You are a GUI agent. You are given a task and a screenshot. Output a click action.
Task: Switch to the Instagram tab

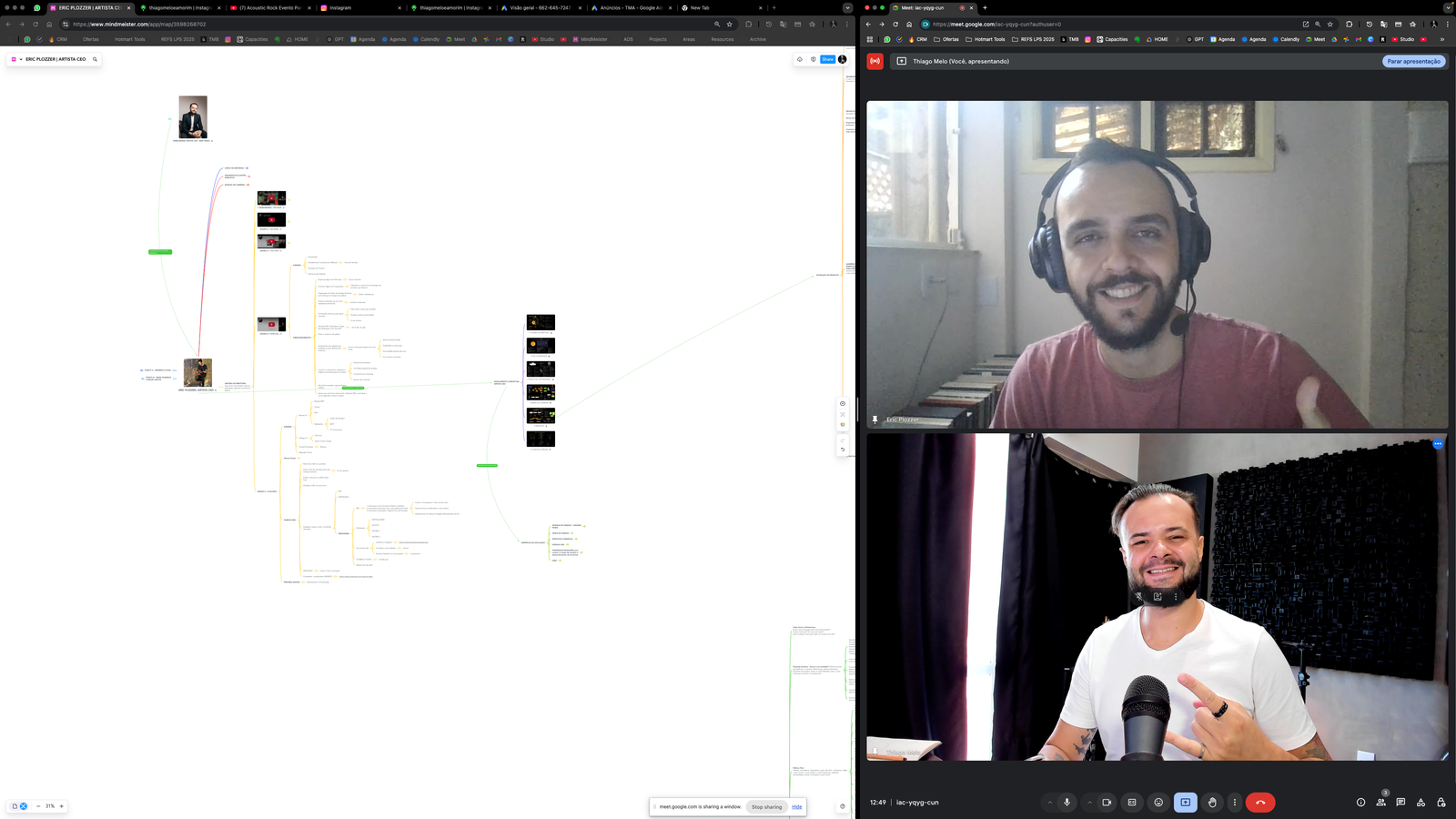(x=359, y=7)
